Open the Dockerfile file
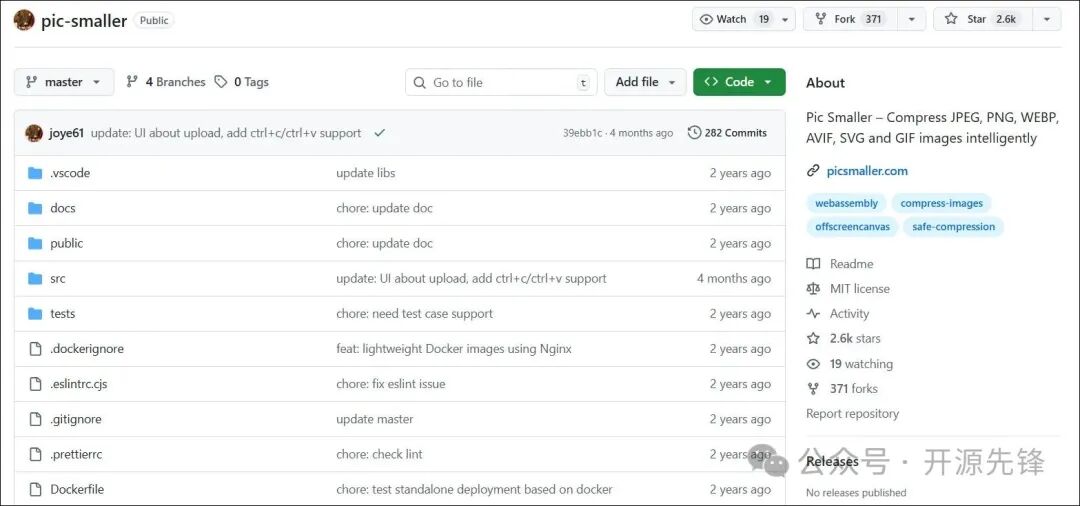 [77, 489]
